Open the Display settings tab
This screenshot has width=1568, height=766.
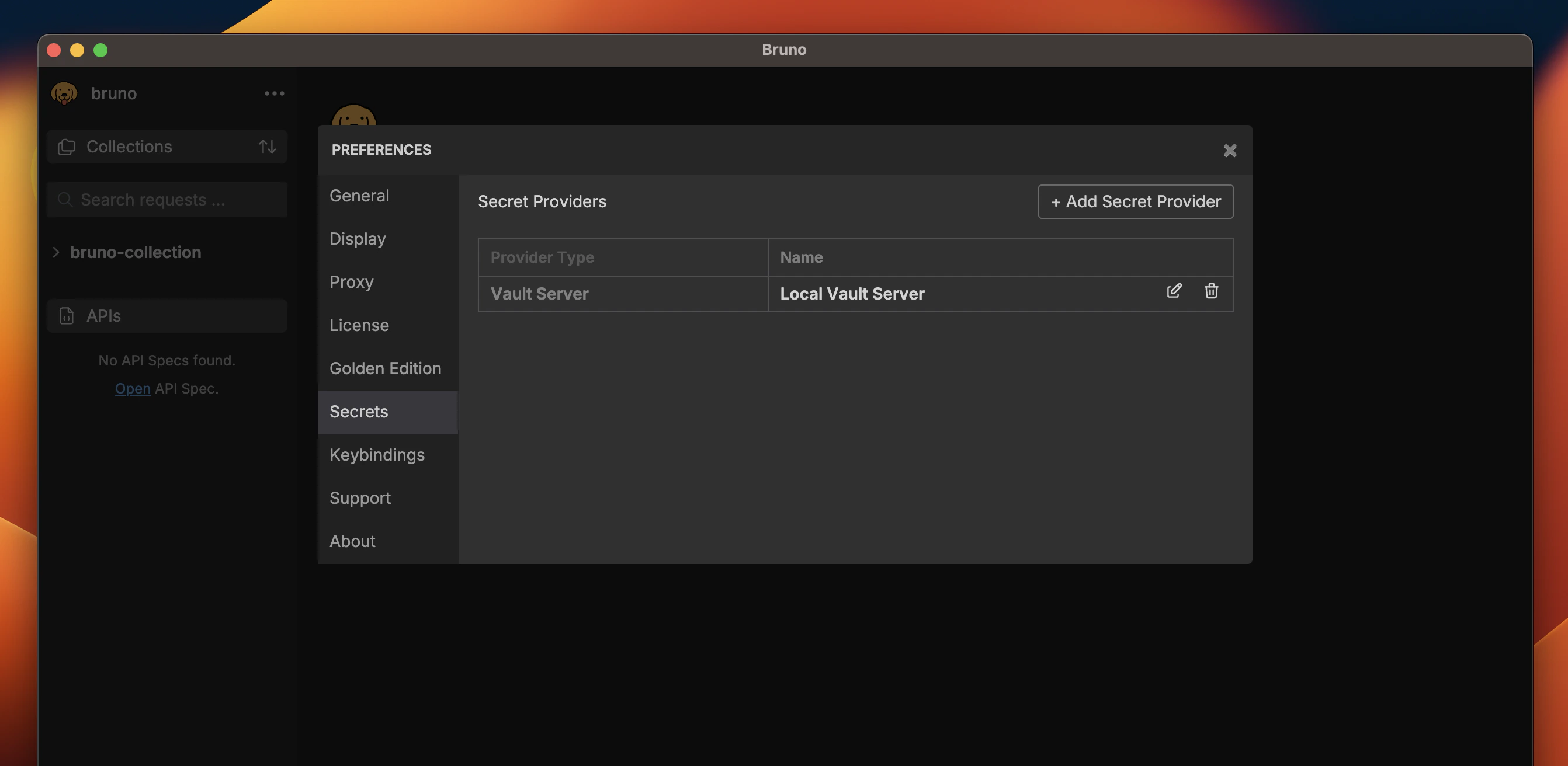coord(358,239)
